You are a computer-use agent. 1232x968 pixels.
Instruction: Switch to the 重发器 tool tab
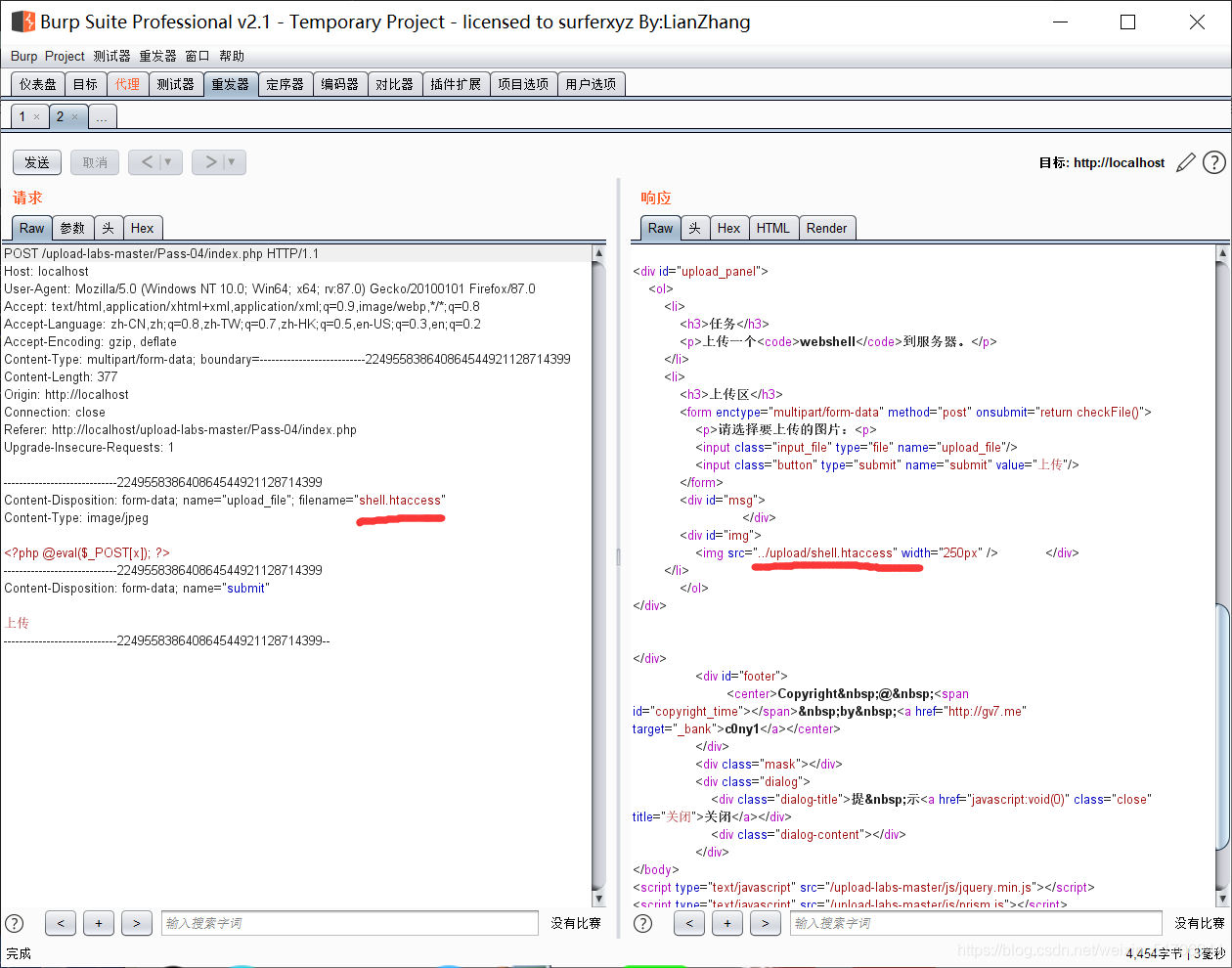(x=231, y=84)
